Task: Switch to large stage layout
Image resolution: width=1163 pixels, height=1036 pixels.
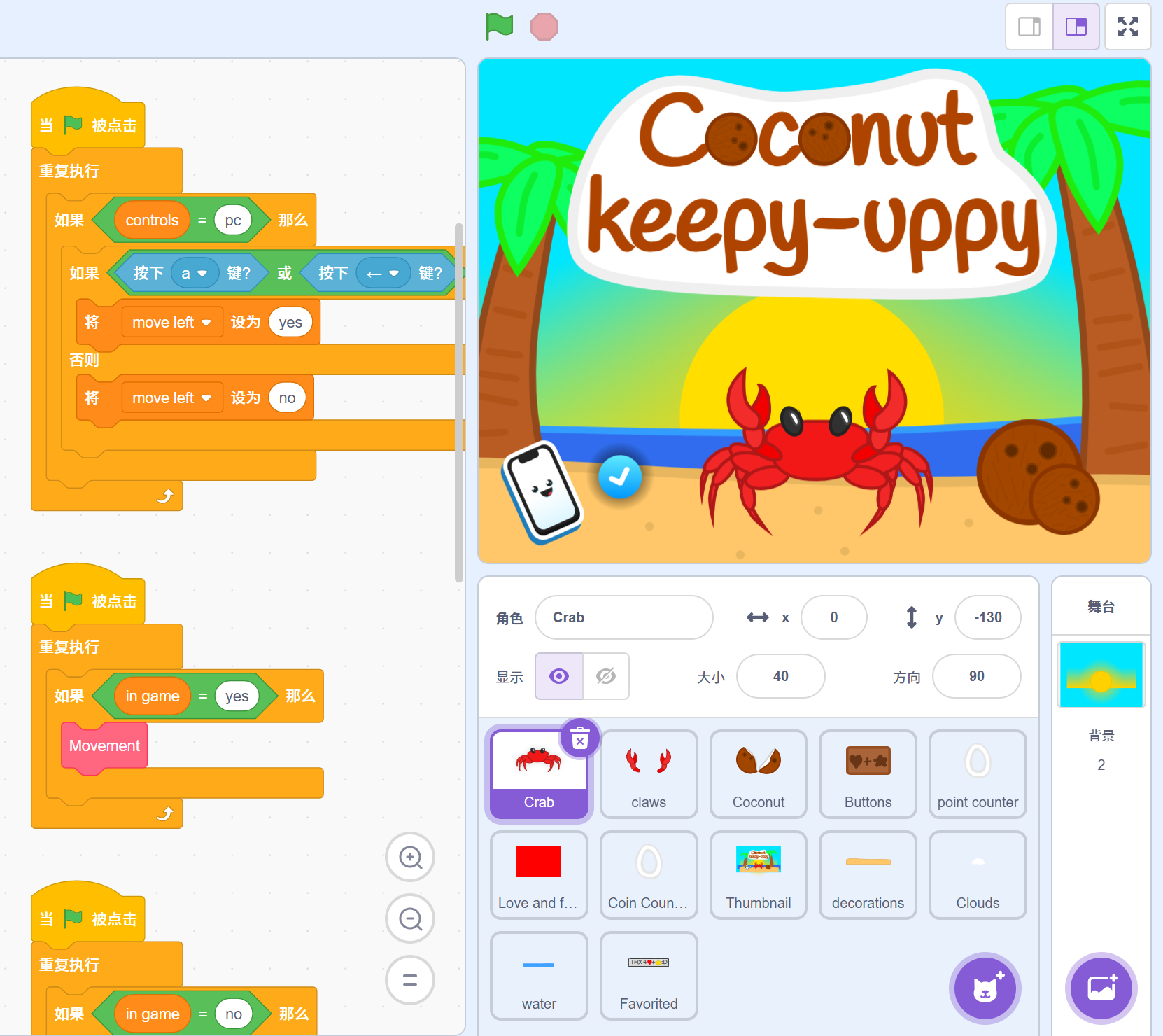Action: pyautogui.click(x=1076, y=27)
